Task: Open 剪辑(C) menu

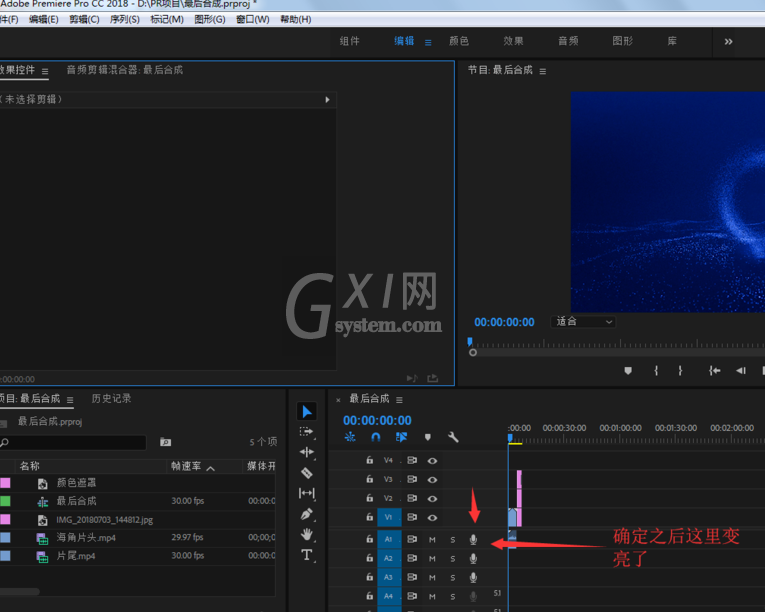Action: point(84,20)
